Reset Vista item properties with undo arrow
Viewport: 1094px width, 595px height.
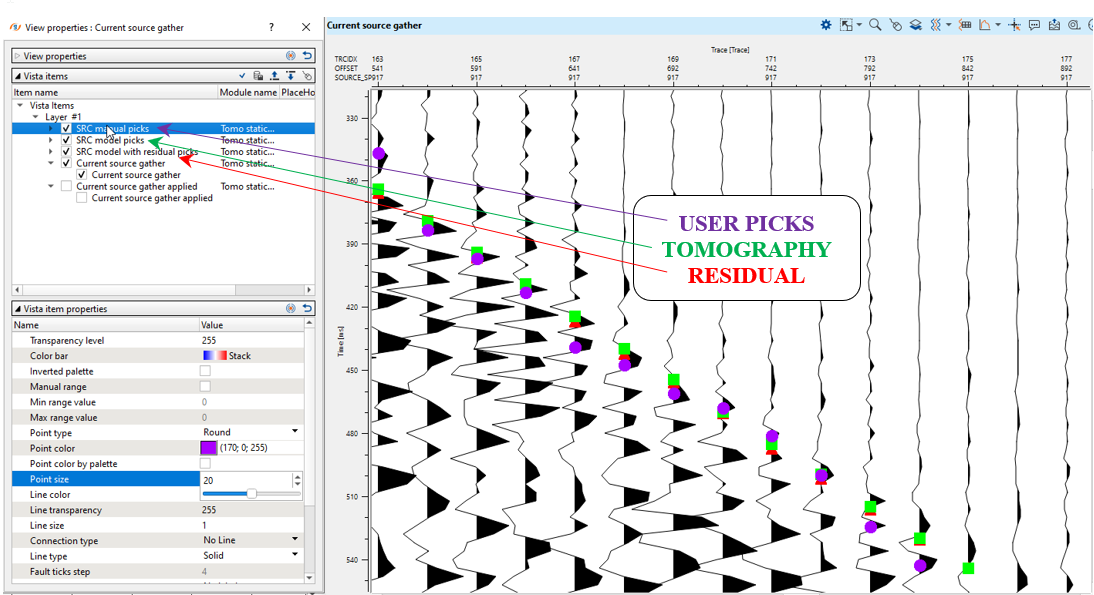(307, 309)
